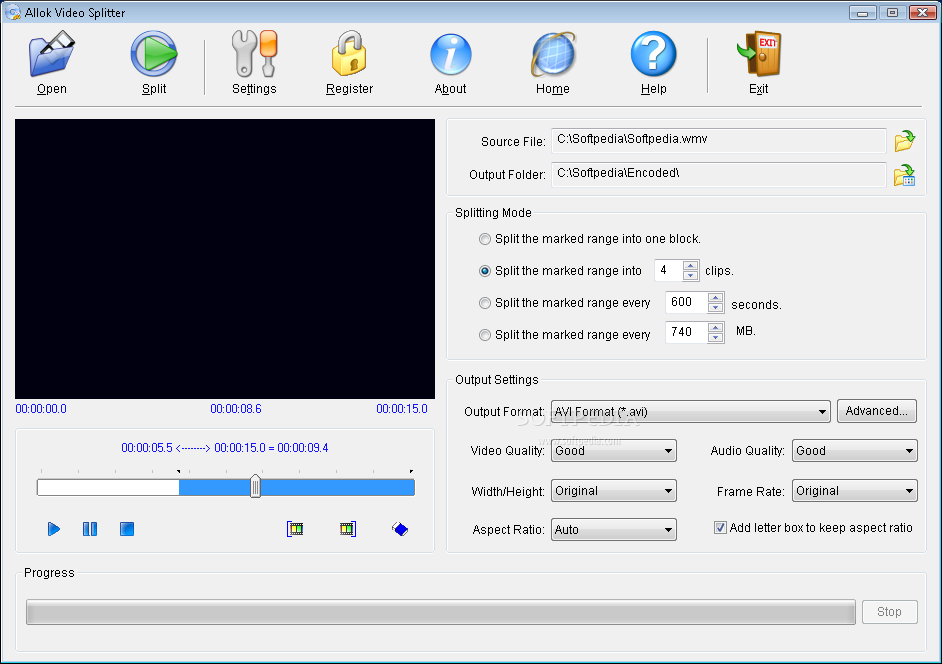Visit the Home globe icon

(553, 55)
